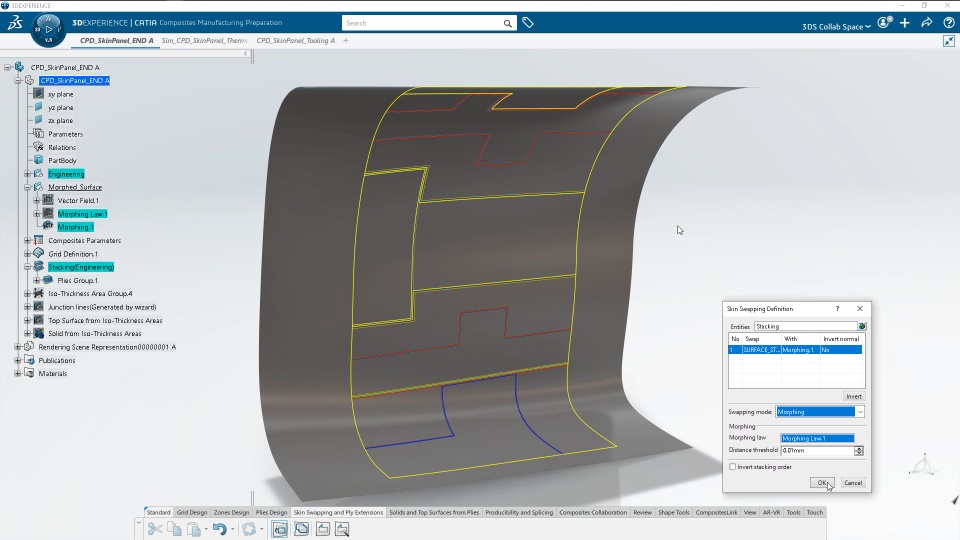
Task: Click the compass play button
Action: pos(48,28)
